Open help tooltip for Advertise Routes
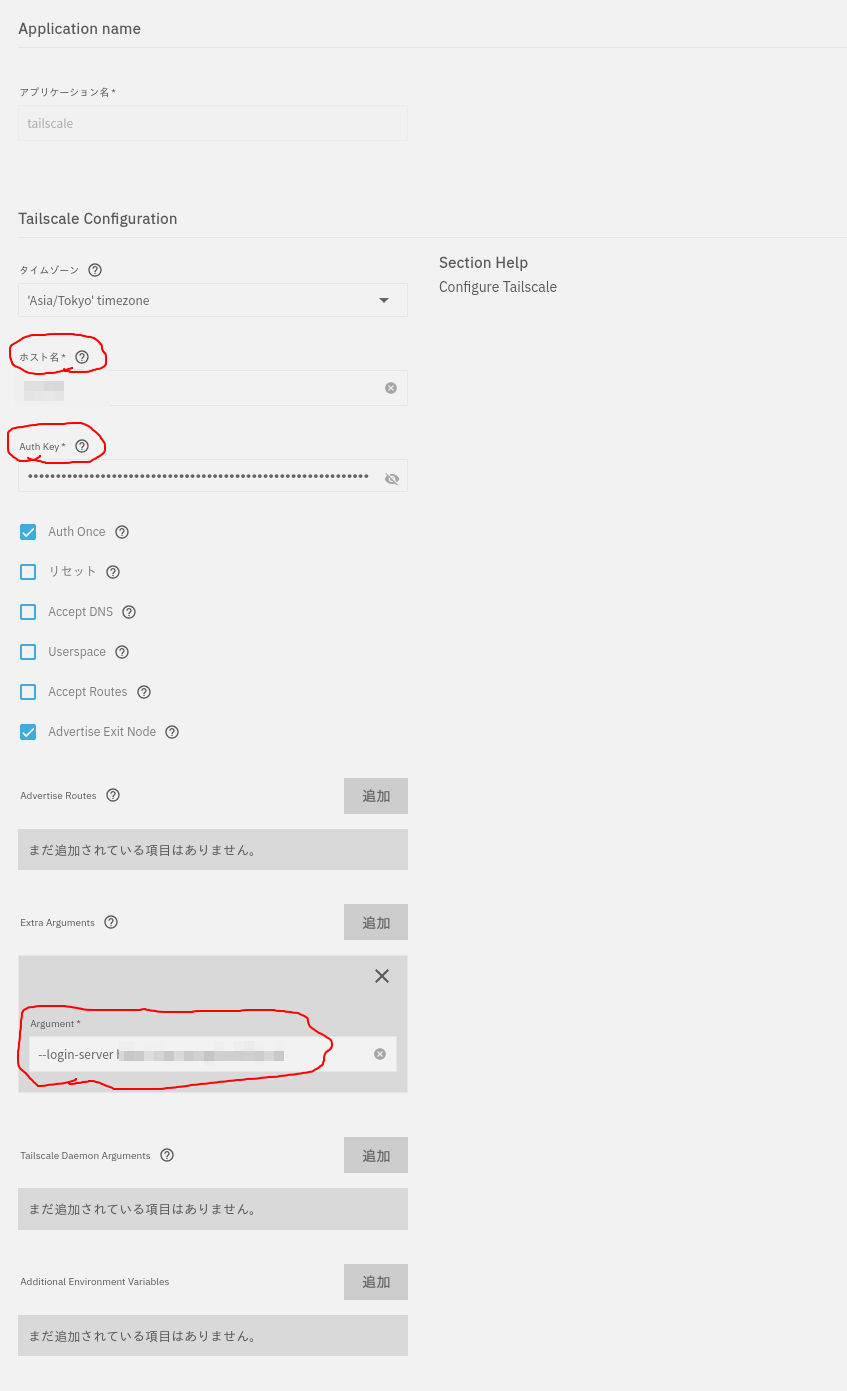Image resolution: width=847 pixels, height=1391 pixels. 113,795
